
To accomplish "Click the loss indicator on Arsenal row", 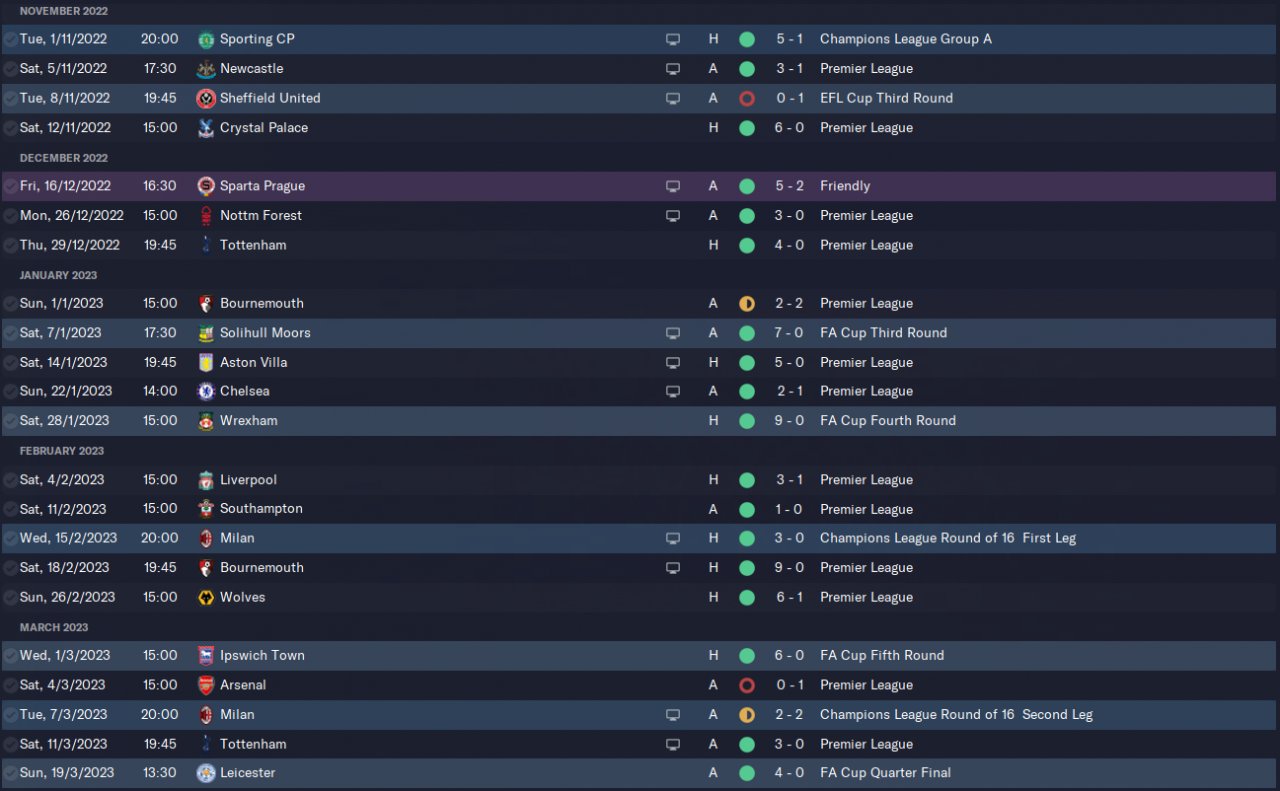I will (x=747, y=685).
